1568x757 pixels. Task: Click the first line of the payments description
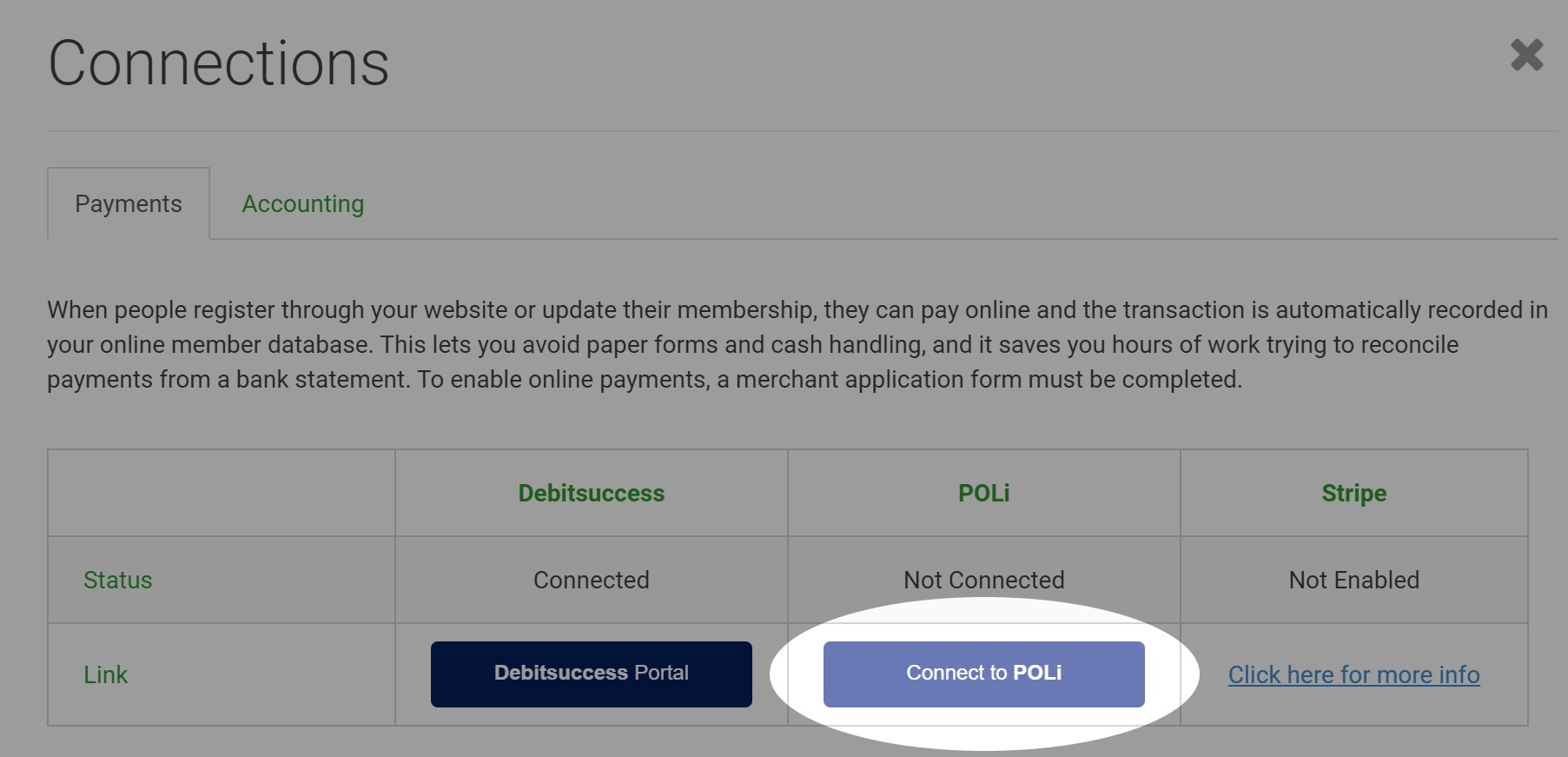(797, 309)
